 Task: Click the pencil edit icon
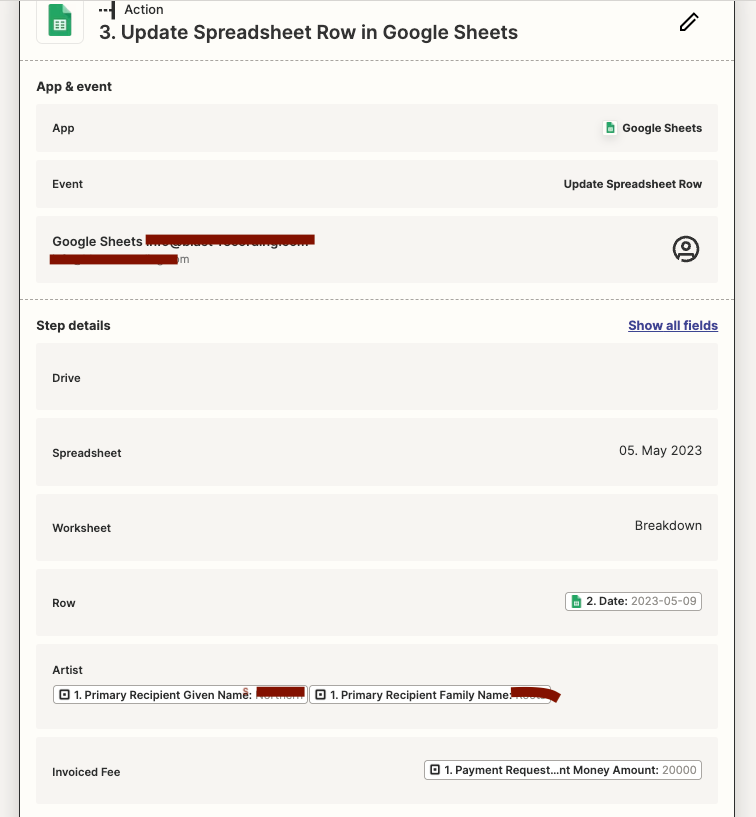[689, 22]
